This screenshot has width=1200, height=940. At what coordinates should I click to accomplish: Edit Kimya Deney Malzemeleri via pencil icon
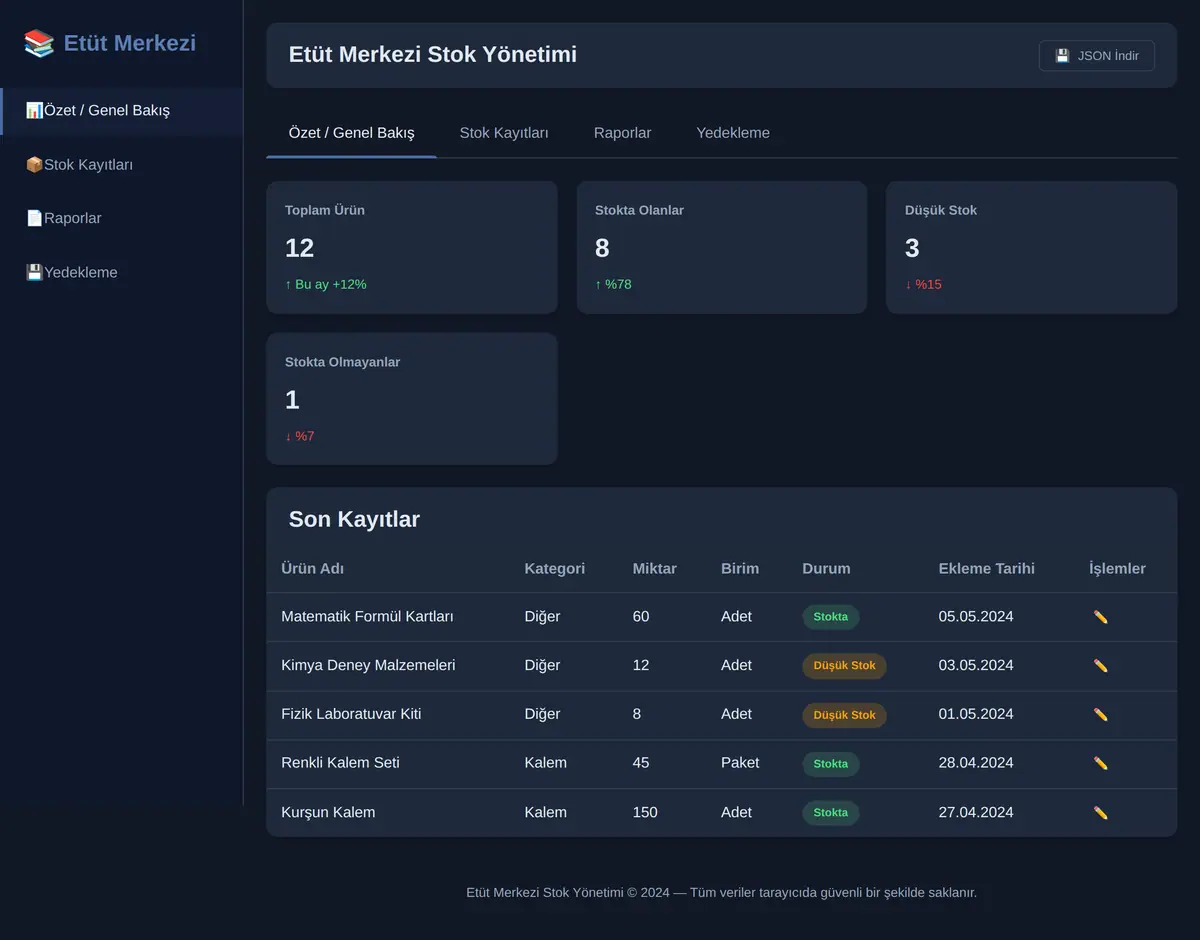pos(1101,666)
